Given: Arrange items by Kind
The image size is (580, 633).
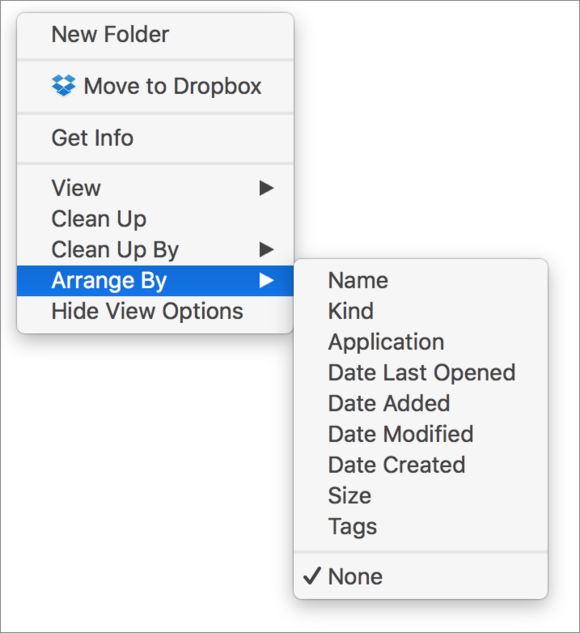Looking at the screenshot, I should pos(421,311).
